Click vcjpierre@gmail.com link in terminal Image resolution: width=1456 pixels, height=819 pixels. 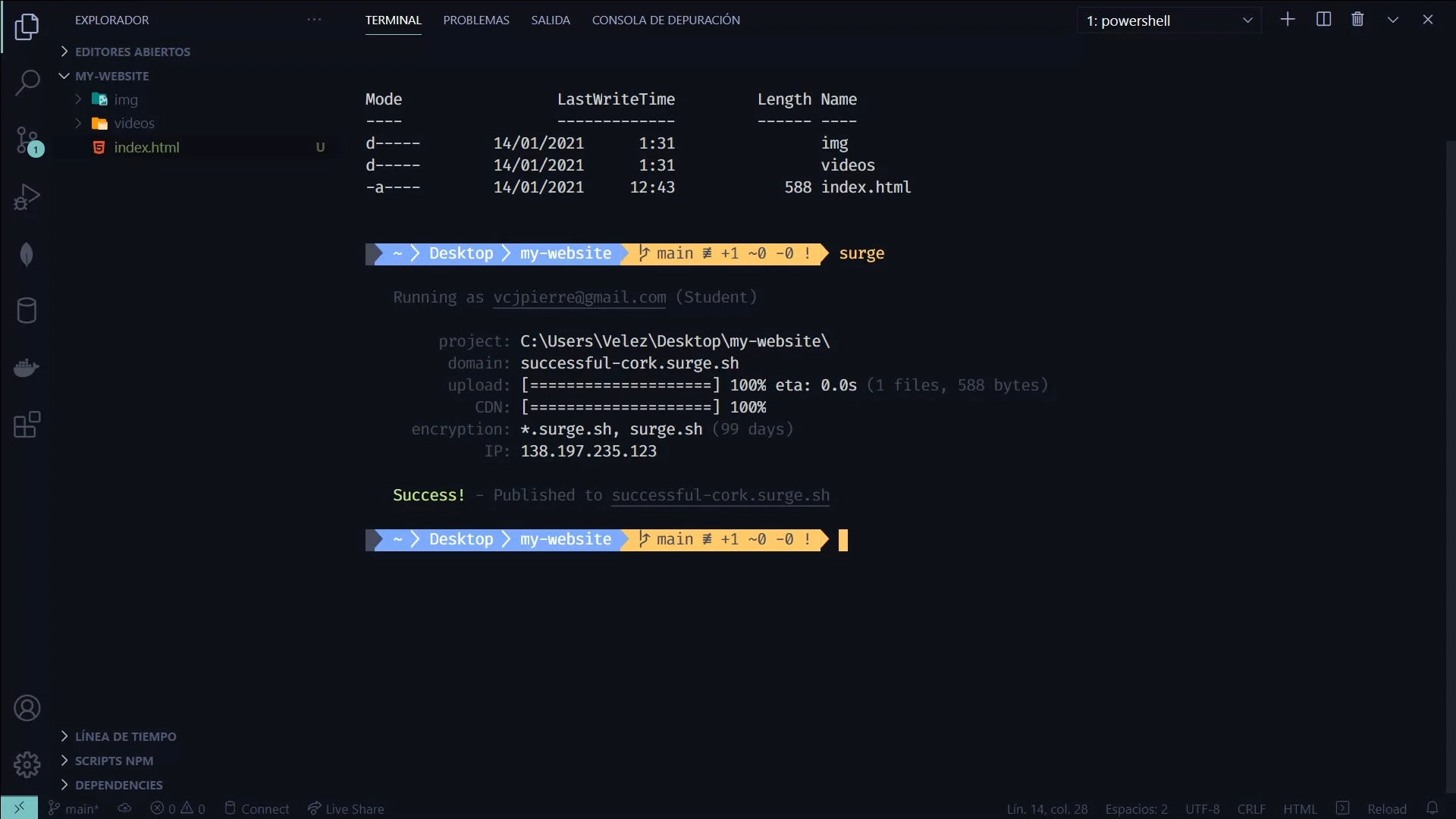pos(579,297)
